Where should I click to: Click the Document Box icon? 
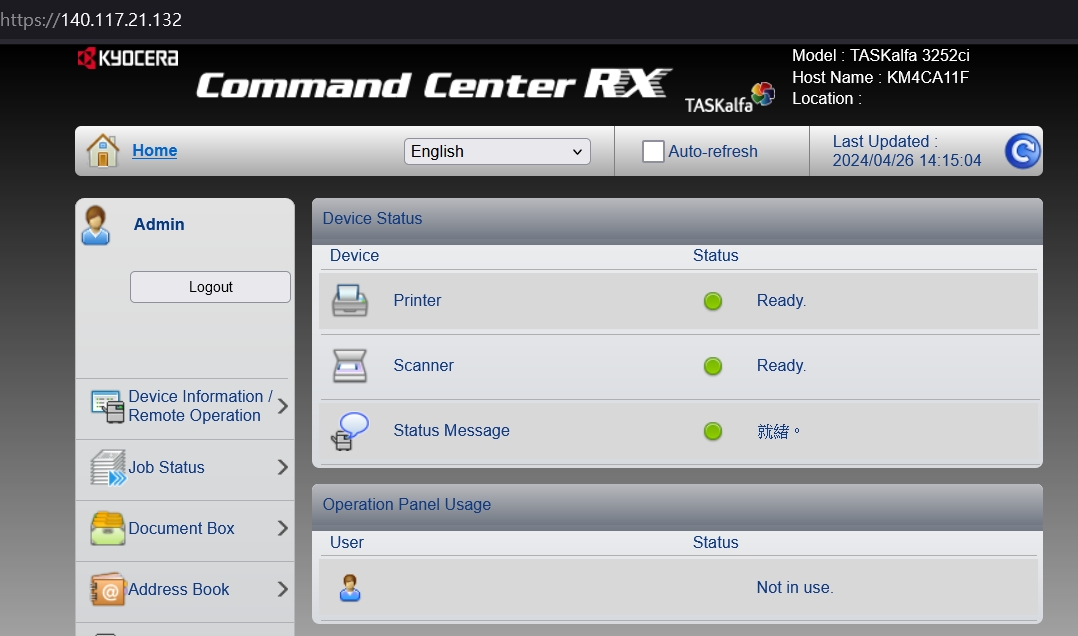click(108, 528)
